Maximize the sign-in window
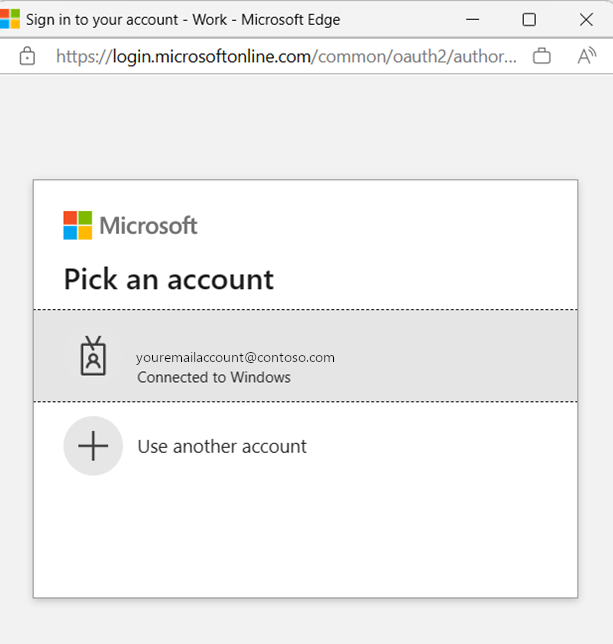Screen dimensions: 613x644 coord(529,19)
